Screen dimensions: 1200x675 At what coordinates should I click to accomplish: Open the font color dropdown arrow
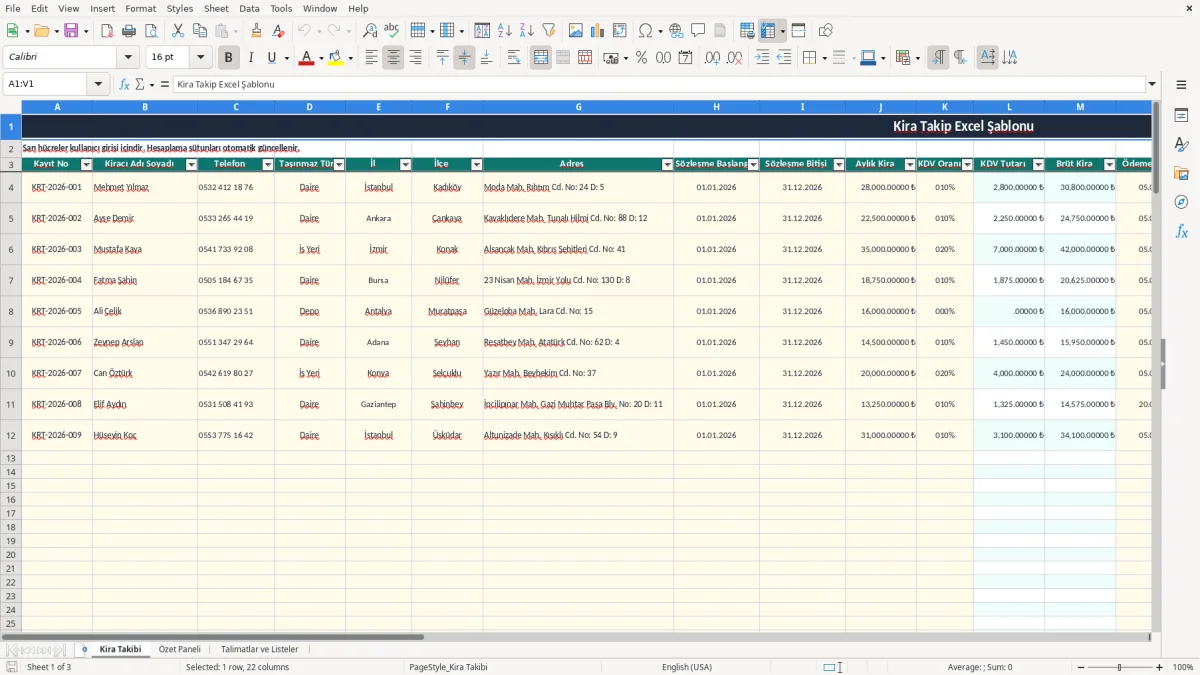(x=321, y=58)
